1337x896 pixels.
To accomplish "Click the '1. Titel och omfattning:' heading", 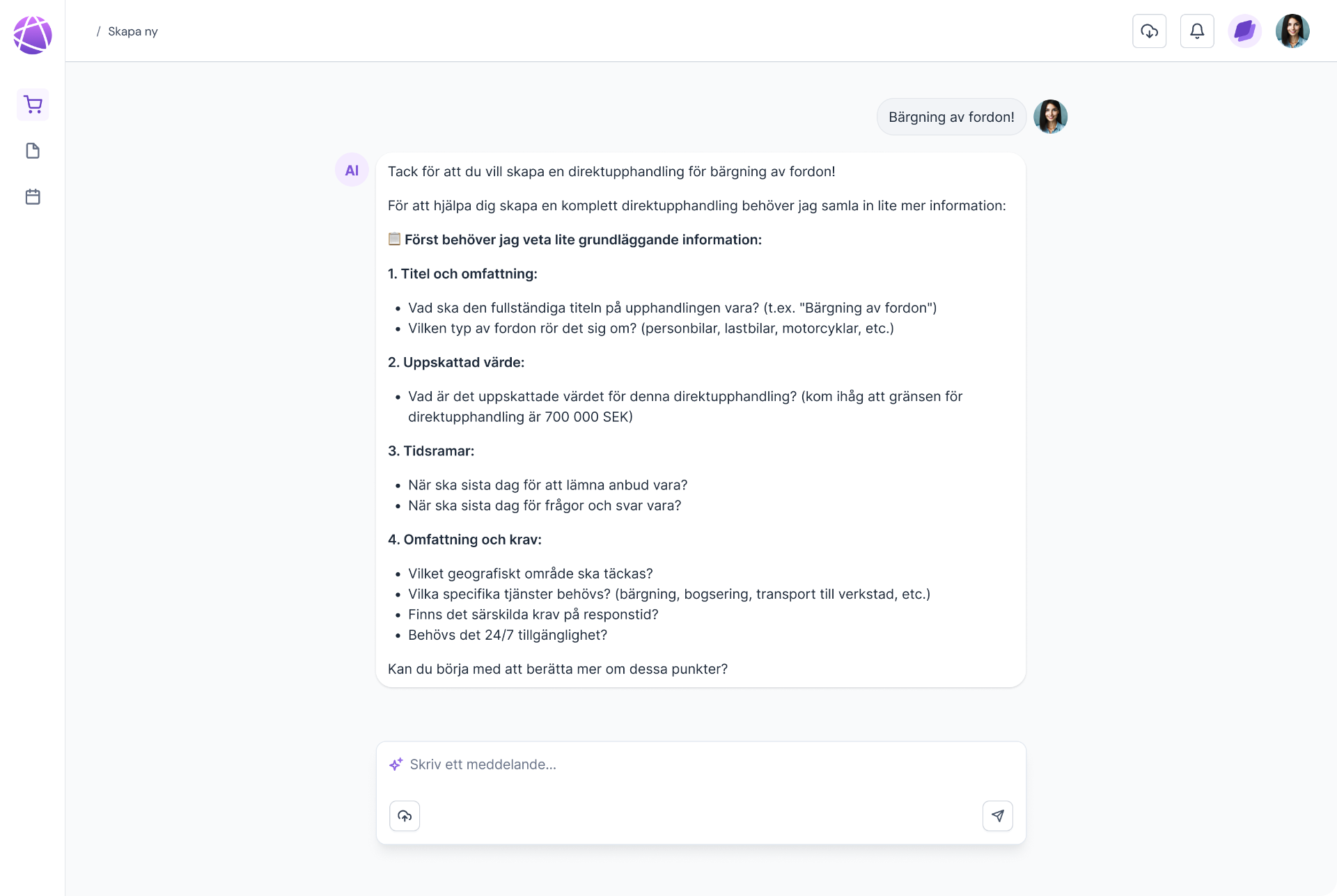I will coord(462,274).
